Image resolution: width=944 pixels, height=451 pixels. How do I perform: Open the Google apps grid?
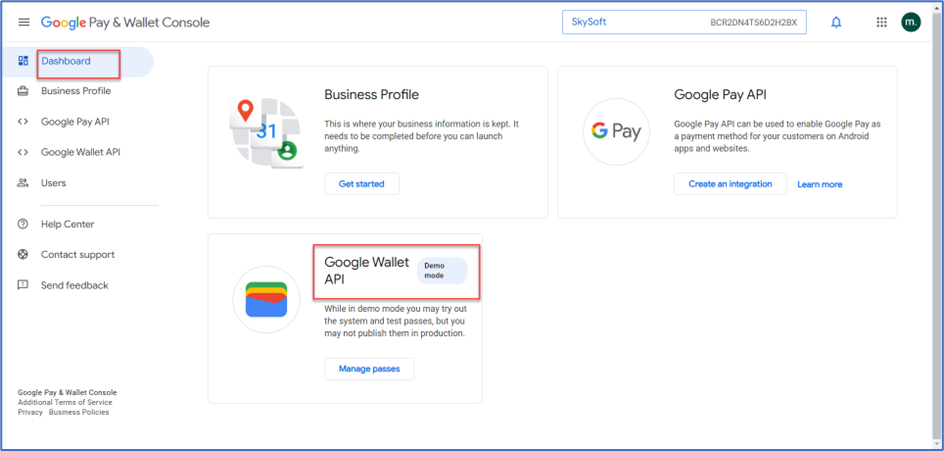[x=881, y=22]
